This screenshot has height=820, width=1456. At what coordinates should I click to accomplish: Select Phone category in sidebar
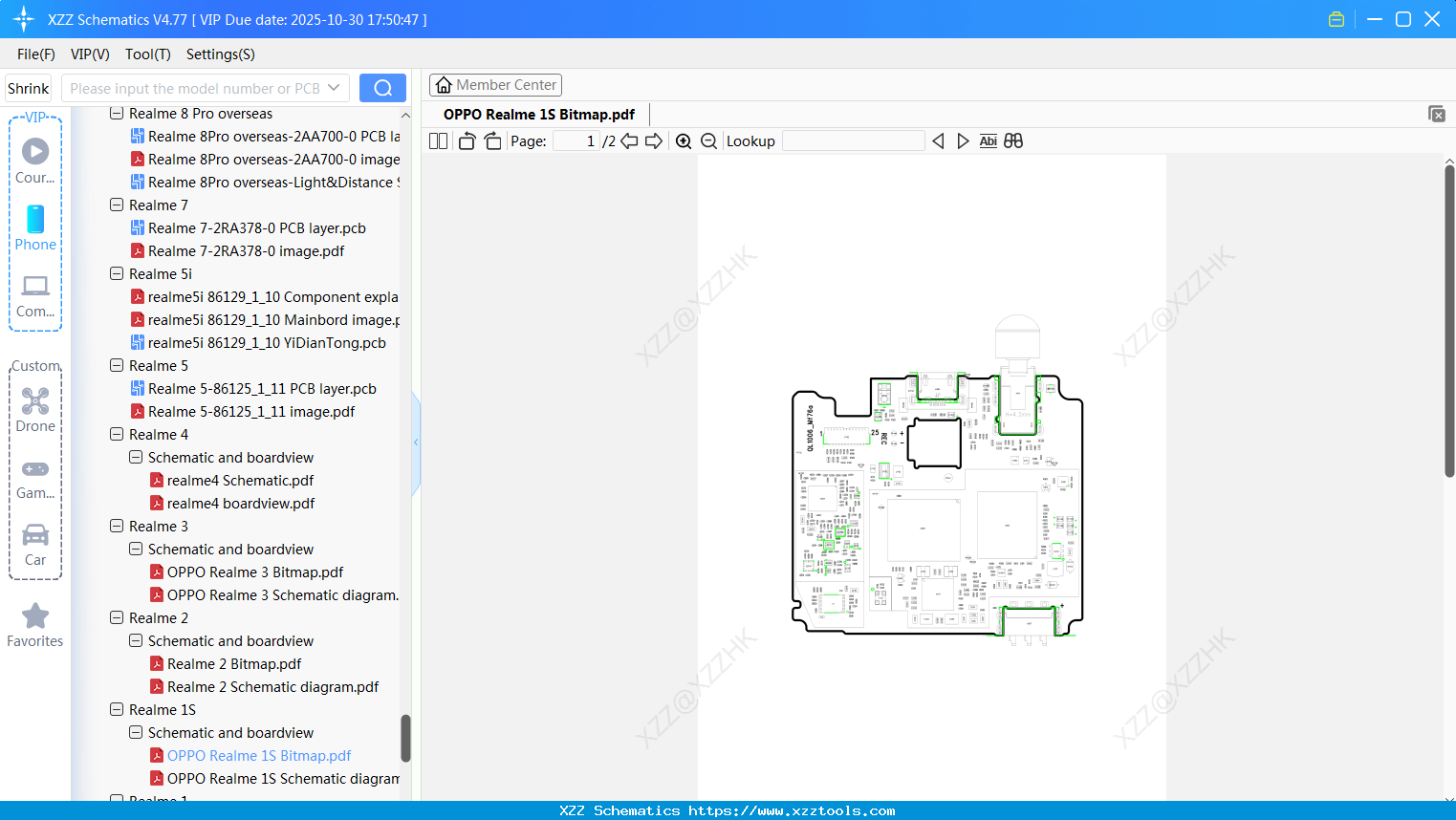pos(35,227)
